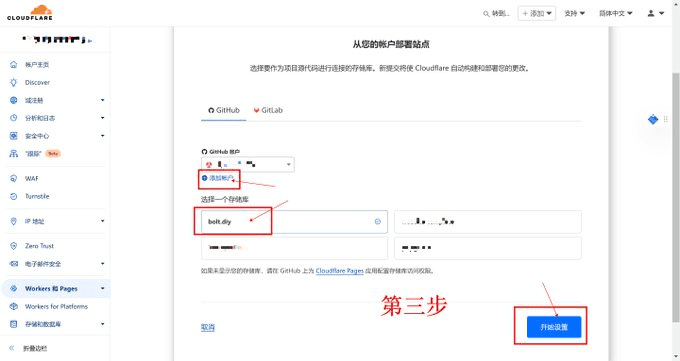The width and height of the screenshot is (680, 361).
Task: Click the blue diamond floating widget icon
Action: tap(653, 119)
